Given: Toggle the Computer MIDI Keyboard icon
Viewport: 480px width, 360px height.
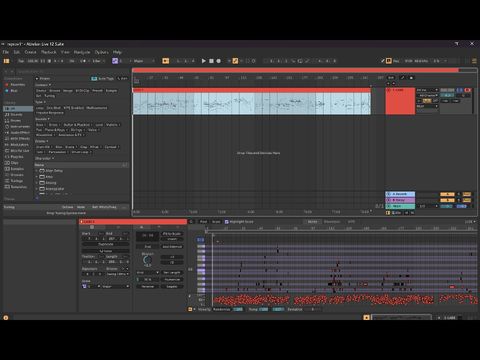Looking at the screenshot, I should tap(389, 61).
